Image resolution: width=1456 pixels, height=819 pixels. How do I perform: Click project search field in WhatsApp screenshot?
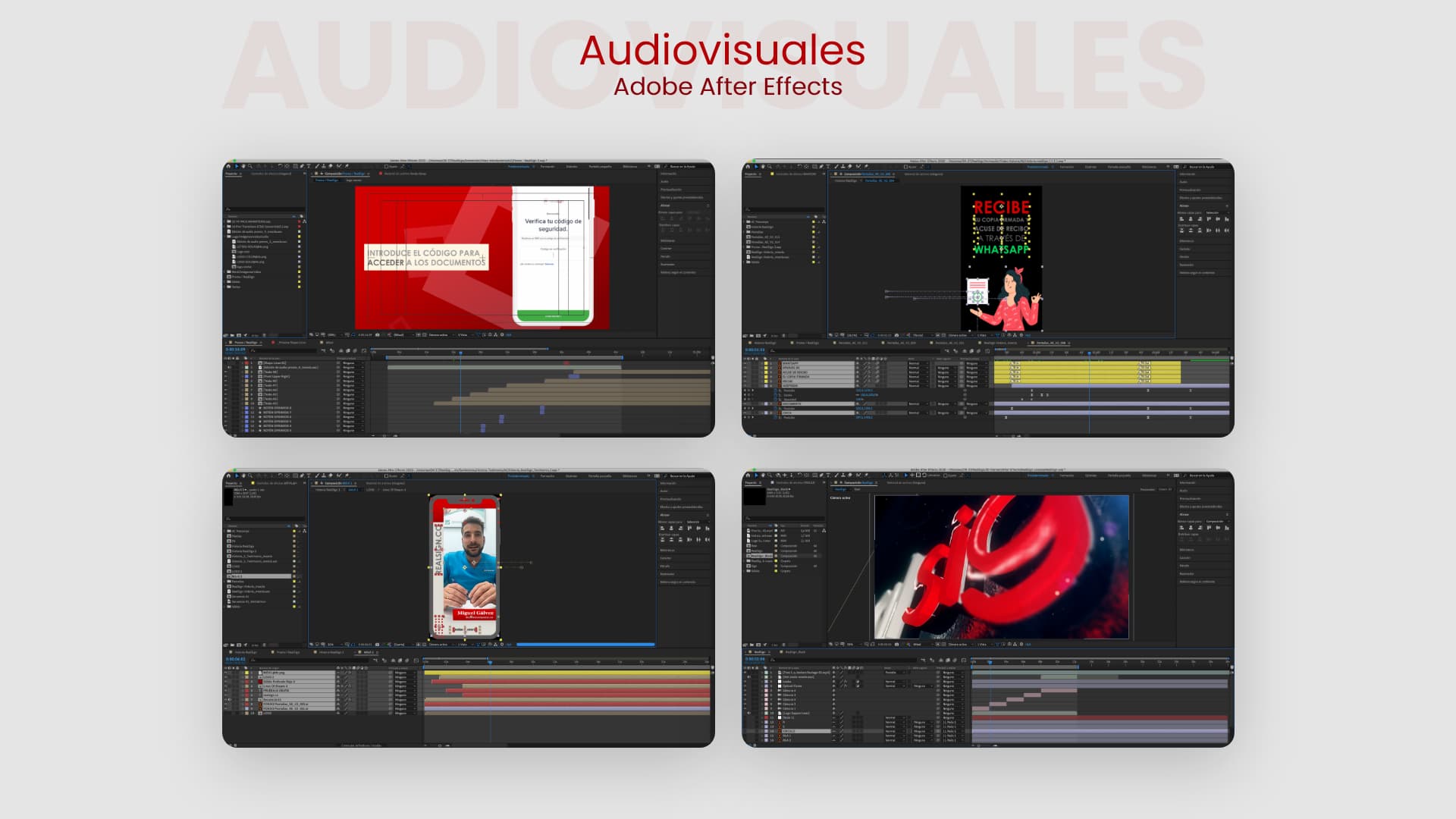click(785, 209)
